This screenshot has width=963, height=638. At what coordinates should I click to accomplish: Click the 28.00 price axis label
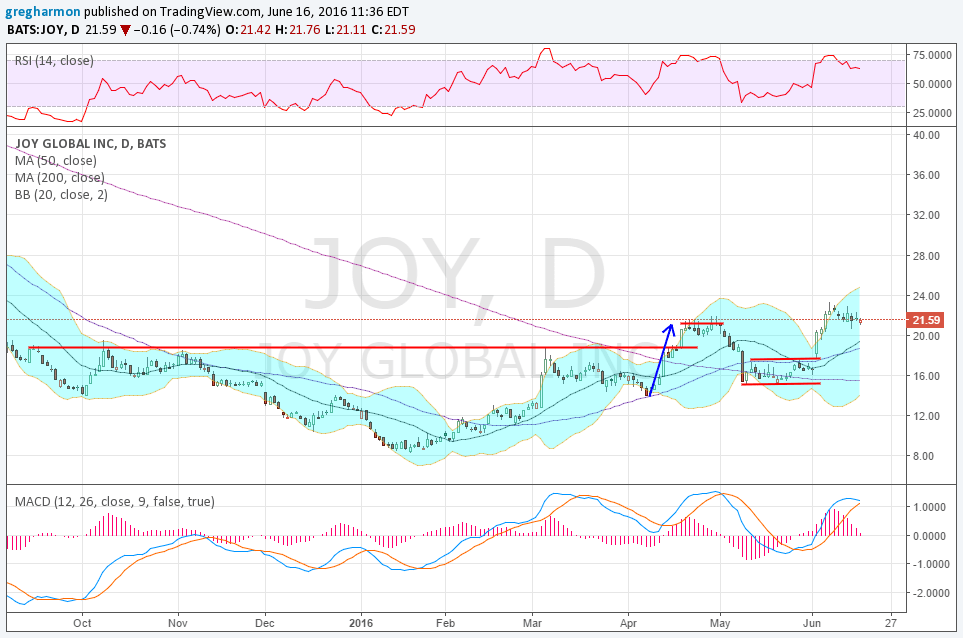point(927,256)
